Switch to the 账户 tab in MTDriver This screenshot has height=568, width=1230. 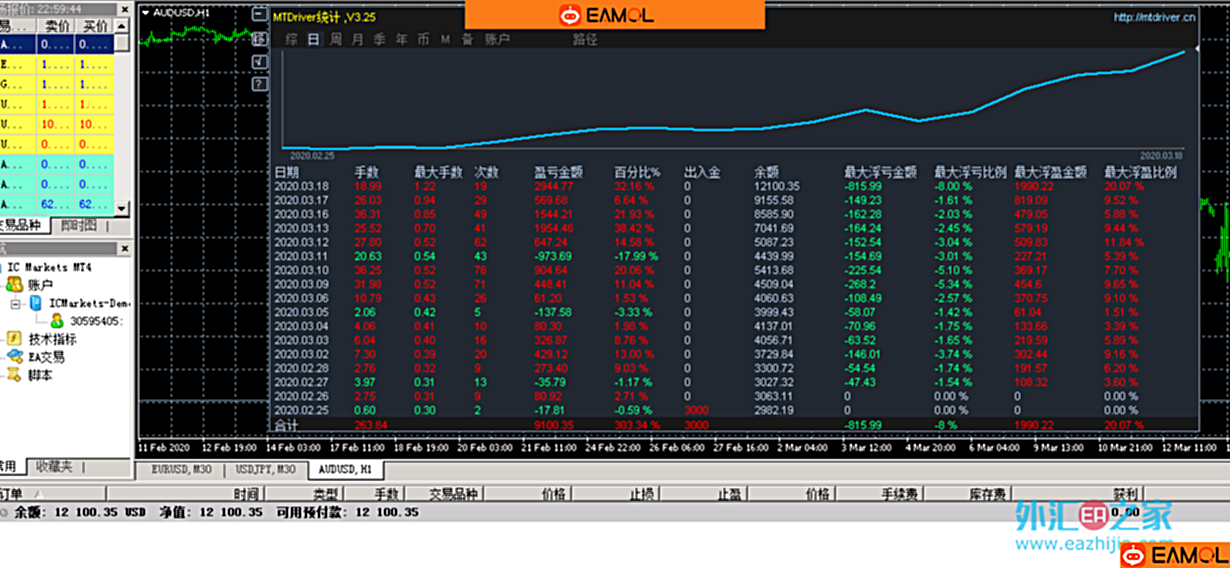pyautogui.click(x=497, y=39)
